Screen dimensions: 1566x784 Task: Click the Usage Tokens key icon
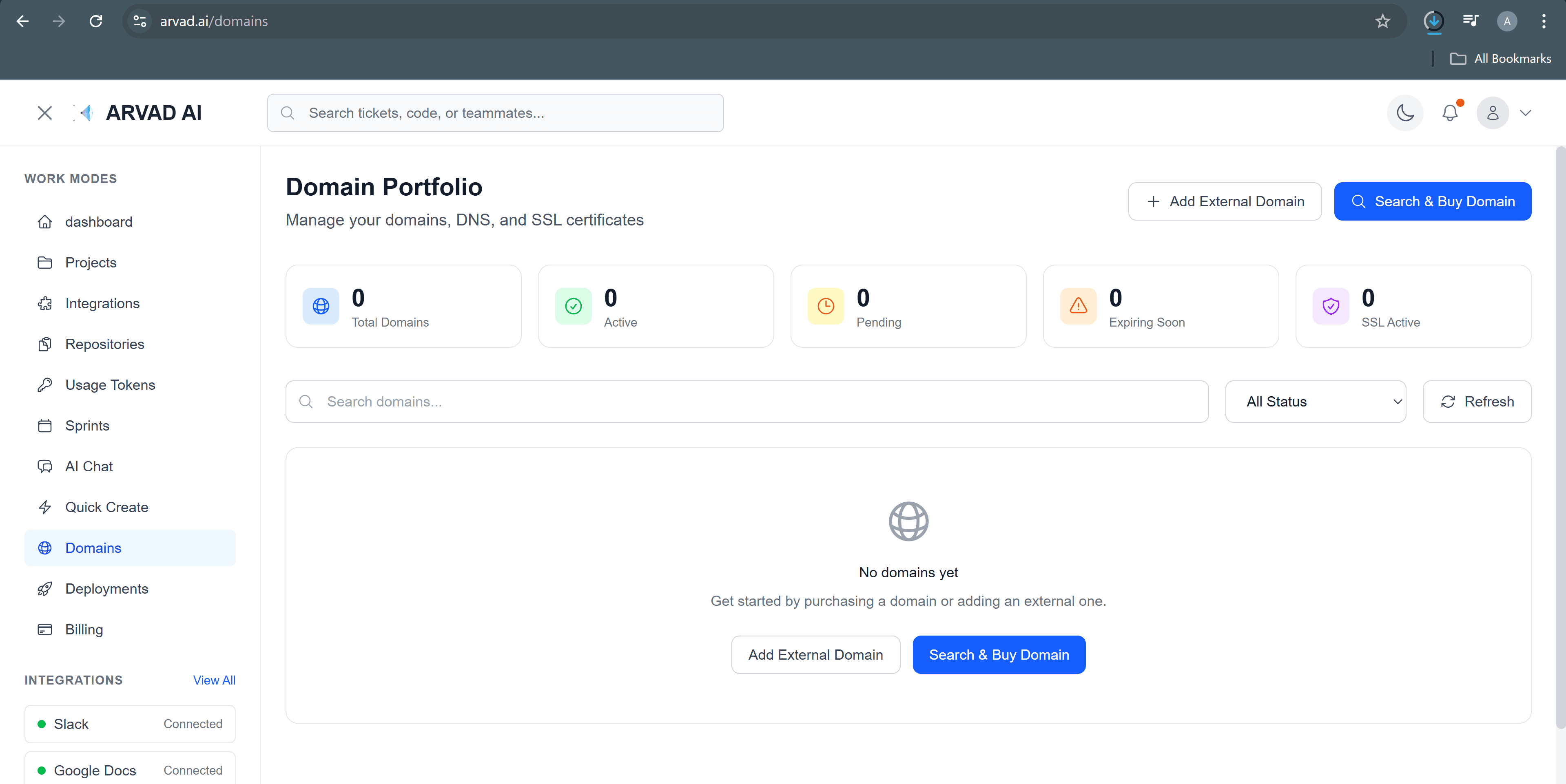click(45, 384)
